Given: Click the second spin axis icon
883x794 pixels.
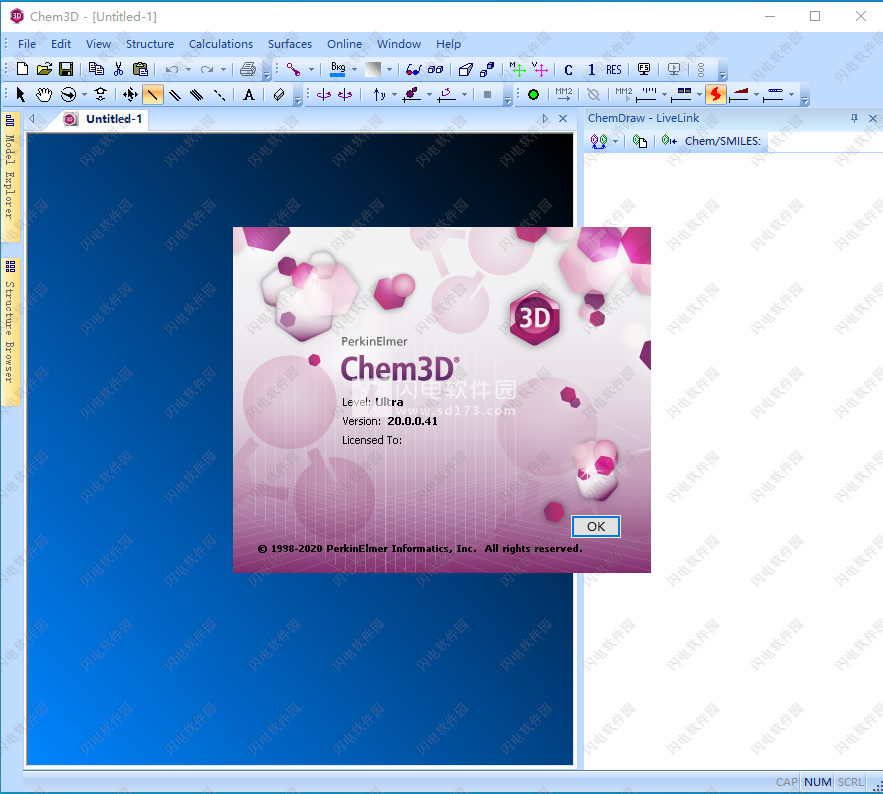Looking at the screenshot, I should tap(345, 95).
